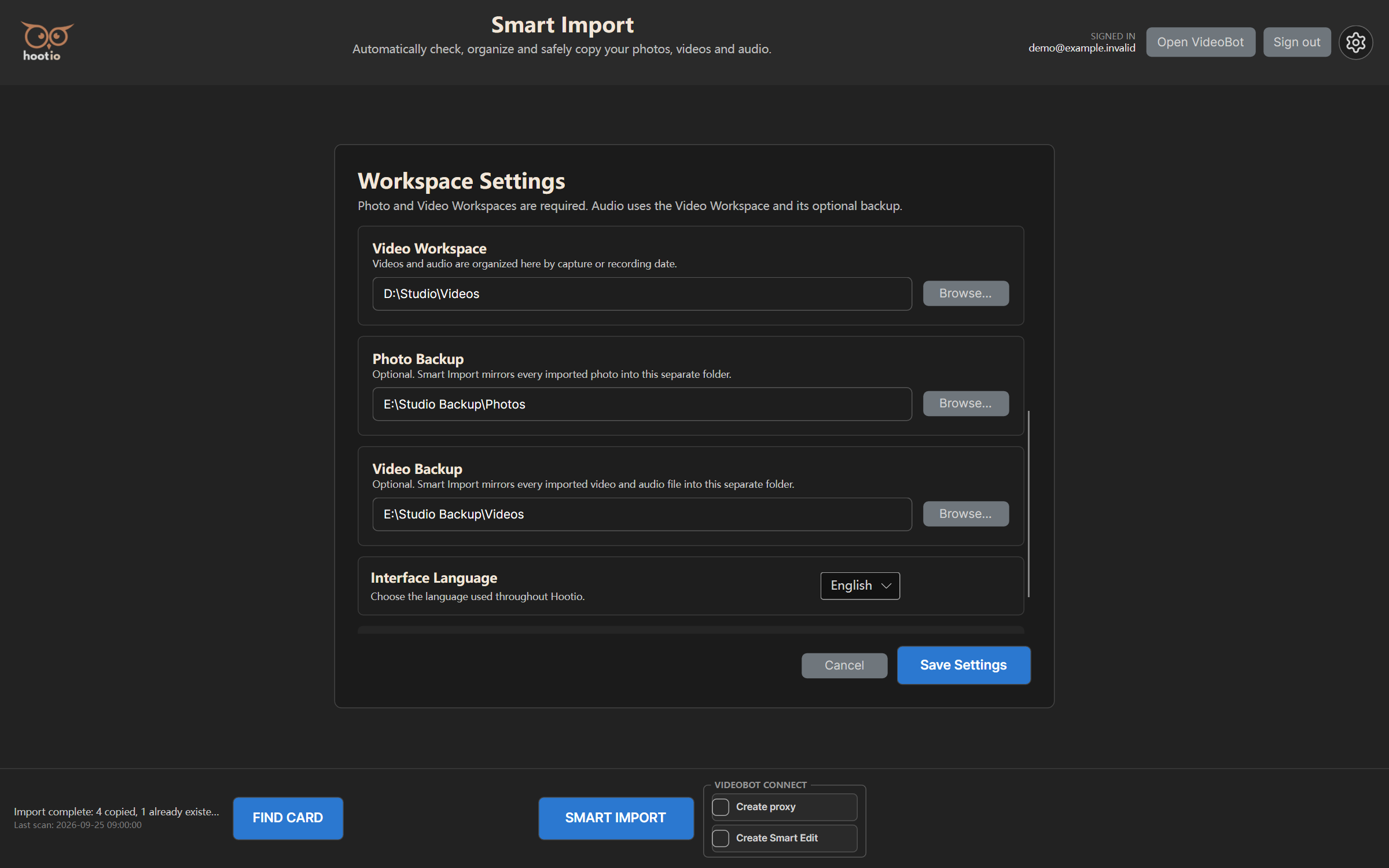Click the 'Last scan: 2026-09-25 09:00:00' text
This screenshot has width=1389, height=868.
pos(78,825)
